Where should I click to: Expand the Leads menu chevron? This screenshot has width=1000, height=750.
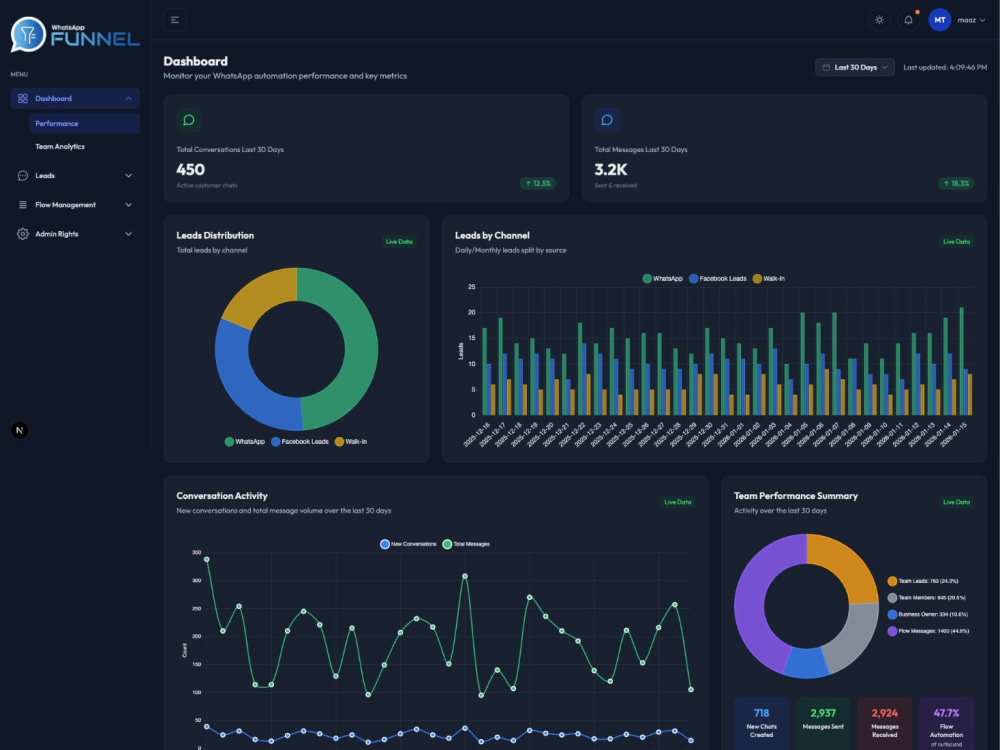[128, 175]
